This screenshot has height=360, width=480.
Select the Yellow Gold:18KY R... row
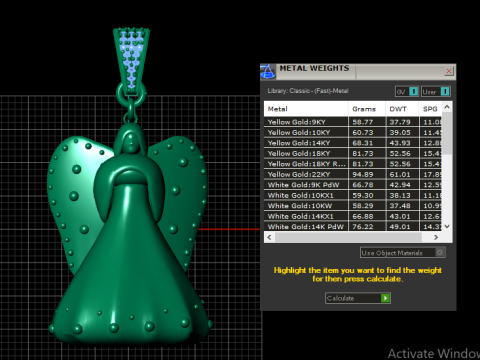pyautogui.click(x=353, y=164)
